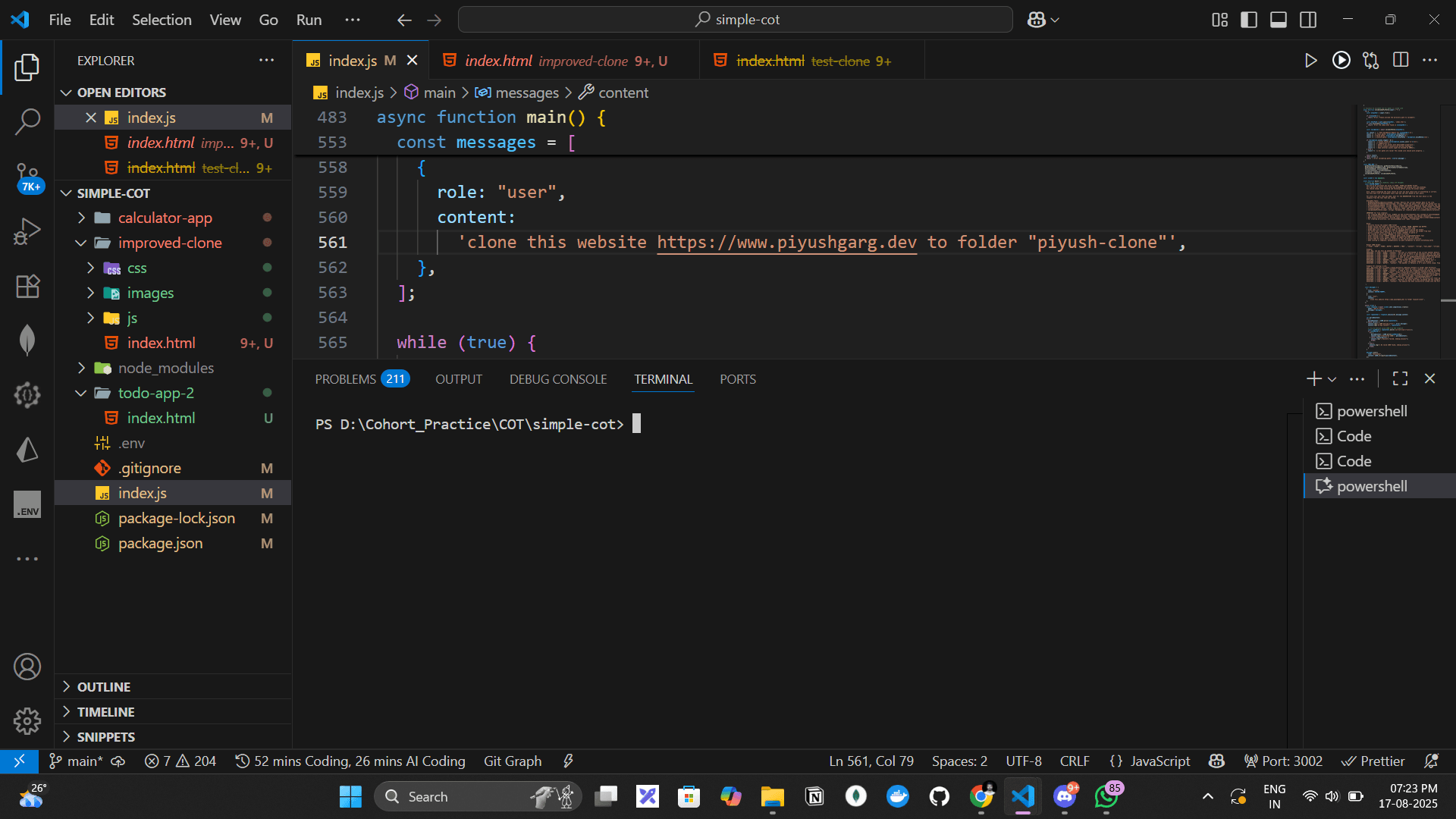Switch to the PROBLEMS tab
This screenshot has width=1456, height=819.
point(346,378)
